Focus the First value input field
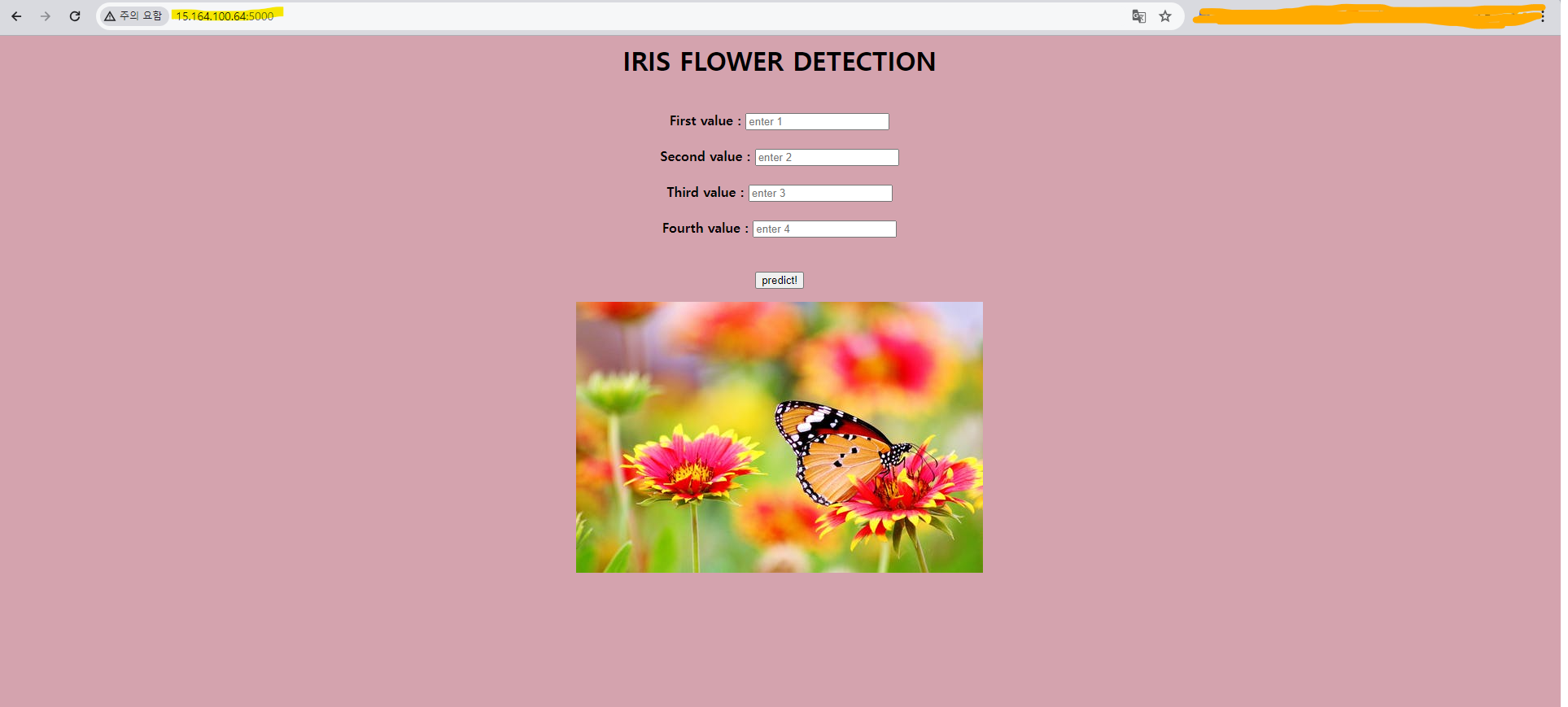Image resolution: width=1568 pixels, height=707 pixels. pyautogui.click(x=817, y=121)
